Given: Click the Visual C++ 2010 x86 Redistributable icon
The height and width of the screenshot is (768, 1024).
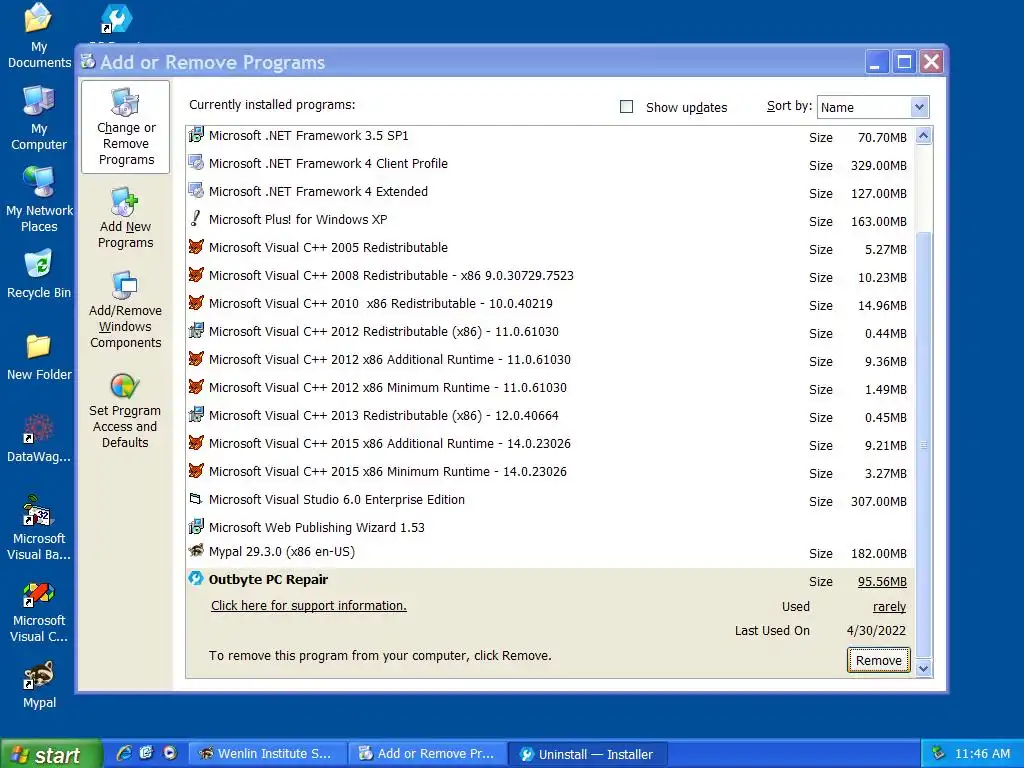Looking at the screenshot, I should pos(196,304).
